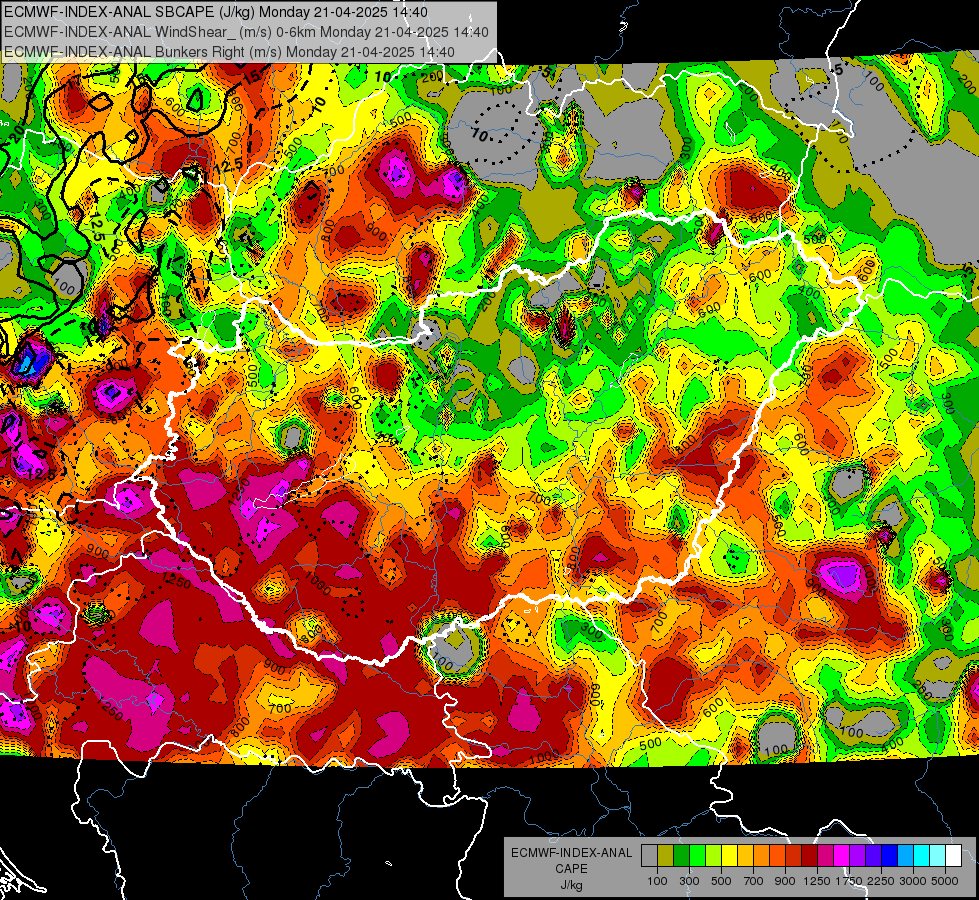Viewport: 979px width, 900px height.
Task: Select the dark green legend swatch
Action: point(681,855)
